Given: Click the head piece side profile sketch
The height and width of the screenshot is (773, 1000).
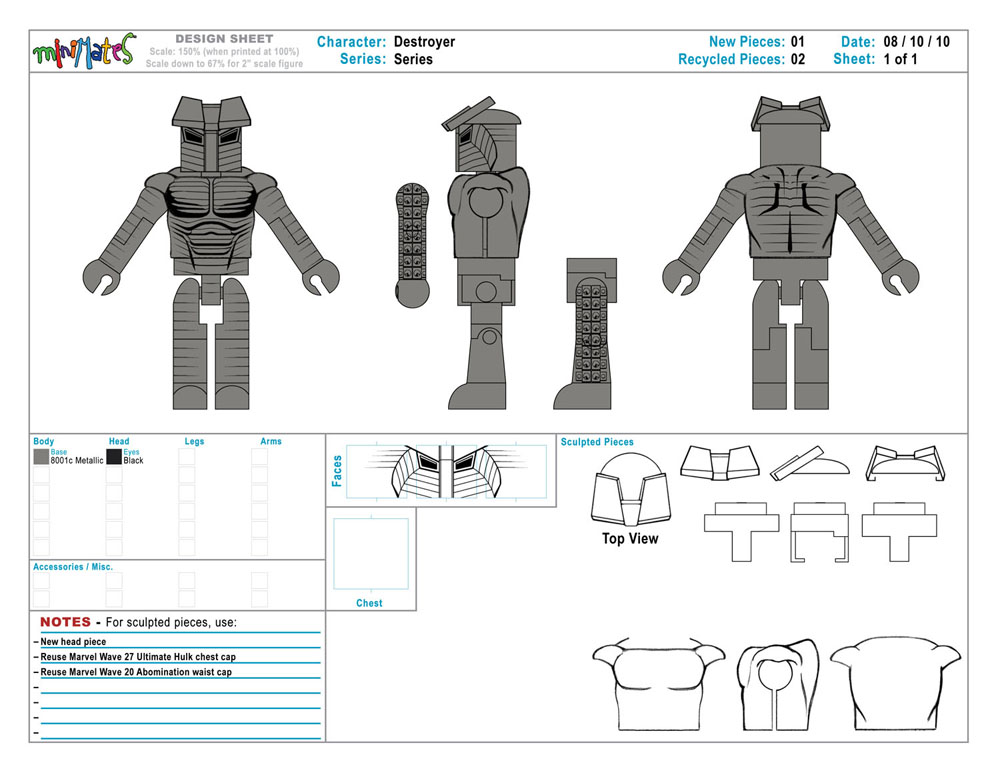Looking at the screenshot, I should point(810,463).
